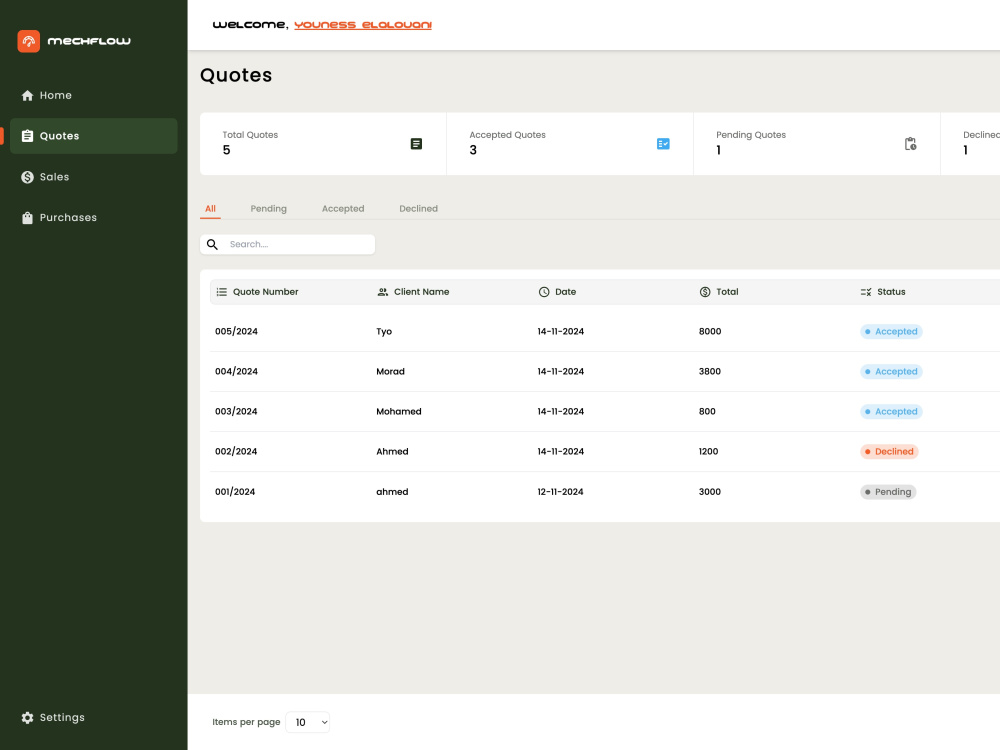Click quote number 005/2024
This screenshot has height=750, width=1000.
[237, 332]
